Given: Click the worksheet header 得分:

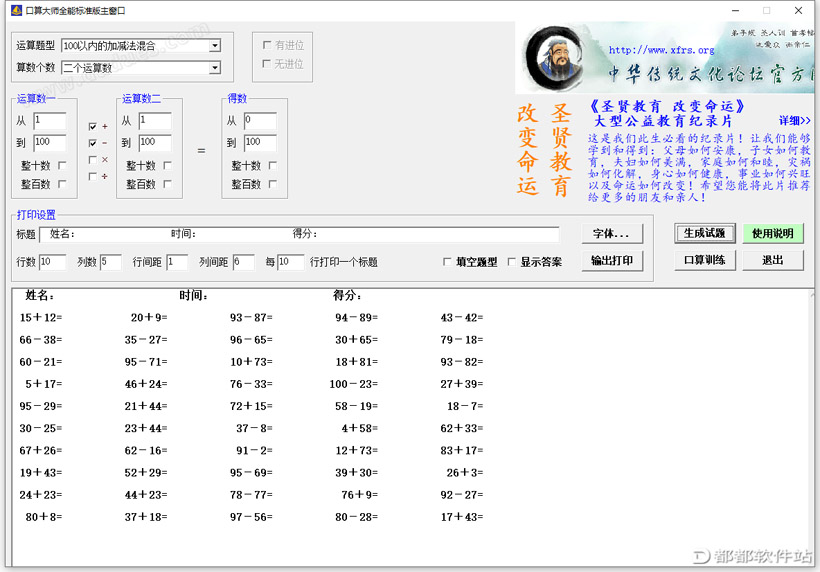Looking at the screenshot, I should click(347, 295).
